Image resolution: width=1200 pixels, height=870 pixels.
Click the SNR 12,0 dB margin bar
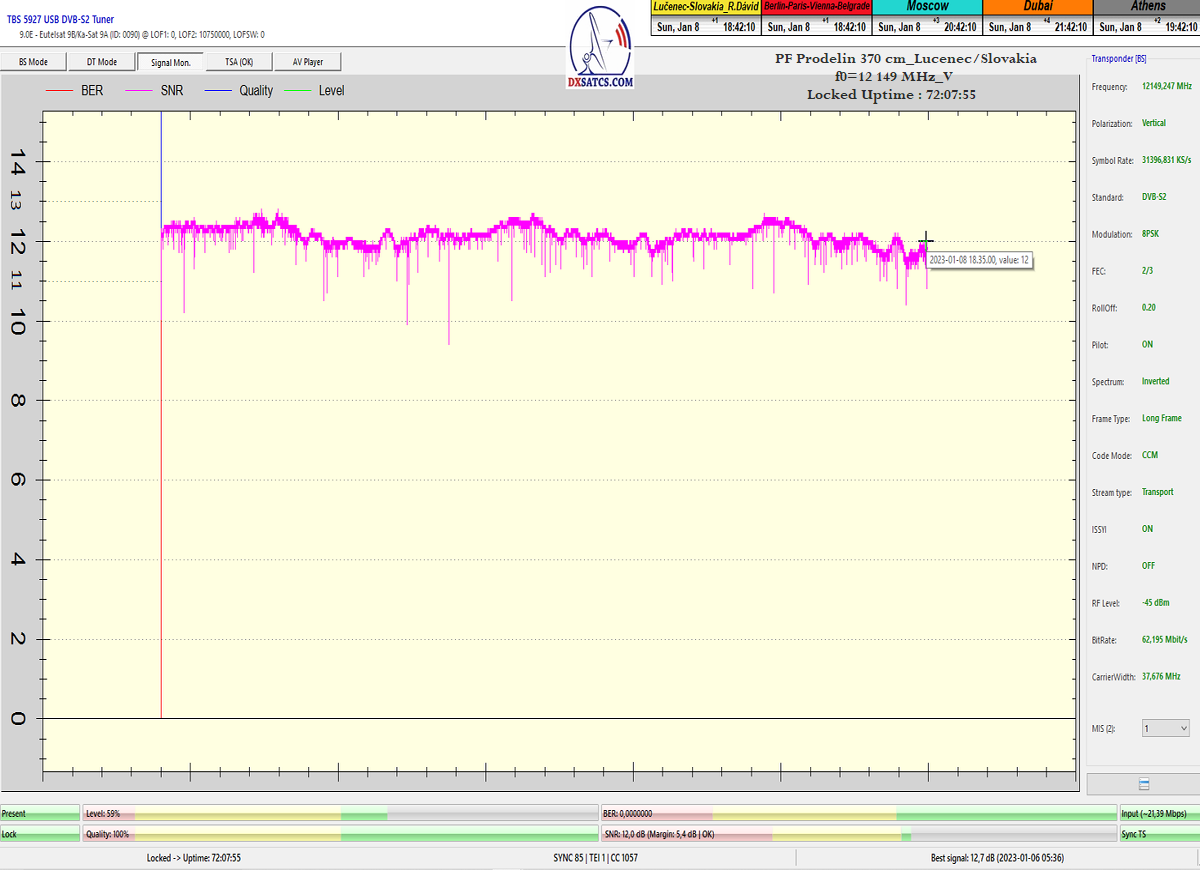click(x=858, y=833)
